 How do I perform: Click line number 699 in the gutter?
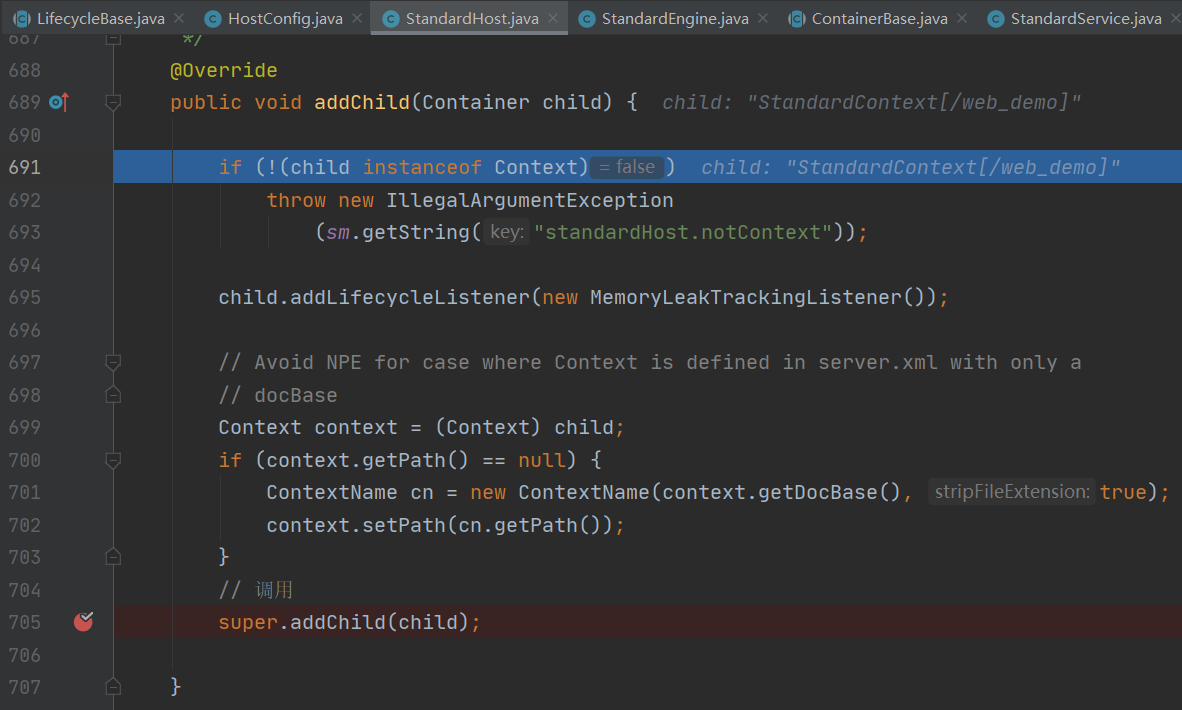point(24,427)
